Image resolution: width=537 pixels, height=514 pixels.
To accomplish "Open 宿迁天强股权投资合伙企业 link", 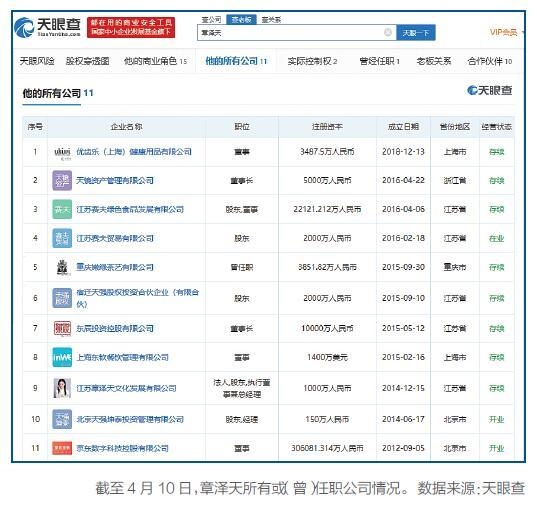I will pos(138,298).
